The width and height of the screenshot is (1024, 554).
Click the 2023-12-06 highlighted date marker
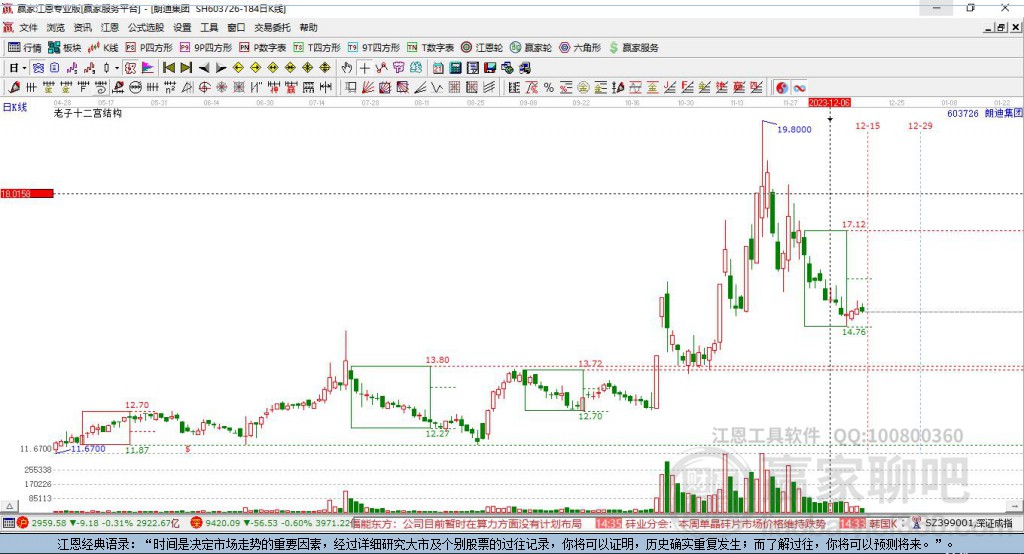[x=829, y=103]
